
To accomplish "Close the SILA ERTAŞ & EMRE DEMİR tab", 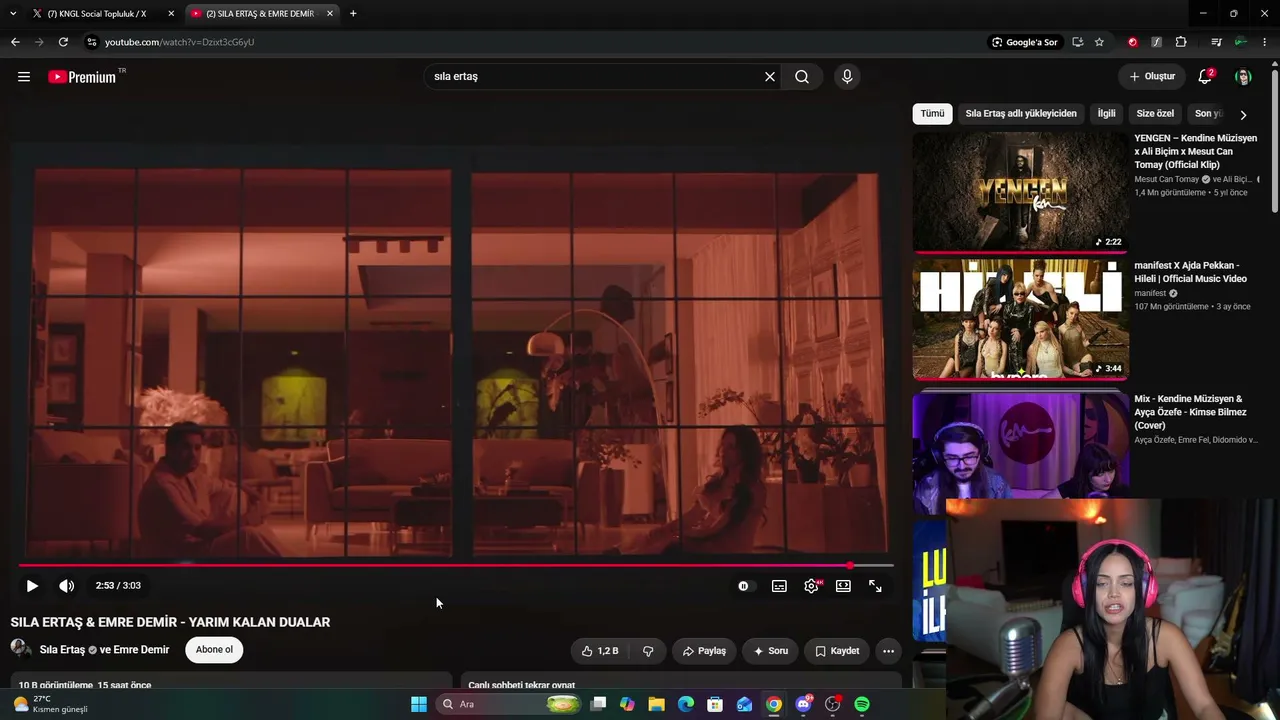I will (330, 14).
